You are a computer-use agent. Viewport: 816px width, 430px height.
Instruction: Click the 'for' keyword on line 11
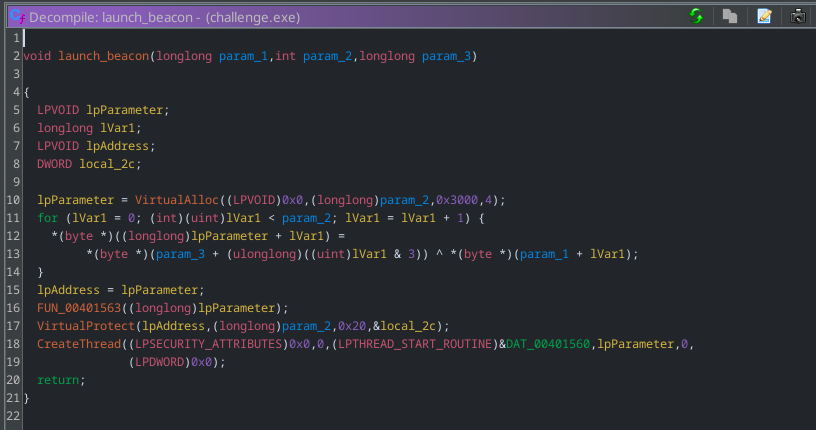click(47, 217)
